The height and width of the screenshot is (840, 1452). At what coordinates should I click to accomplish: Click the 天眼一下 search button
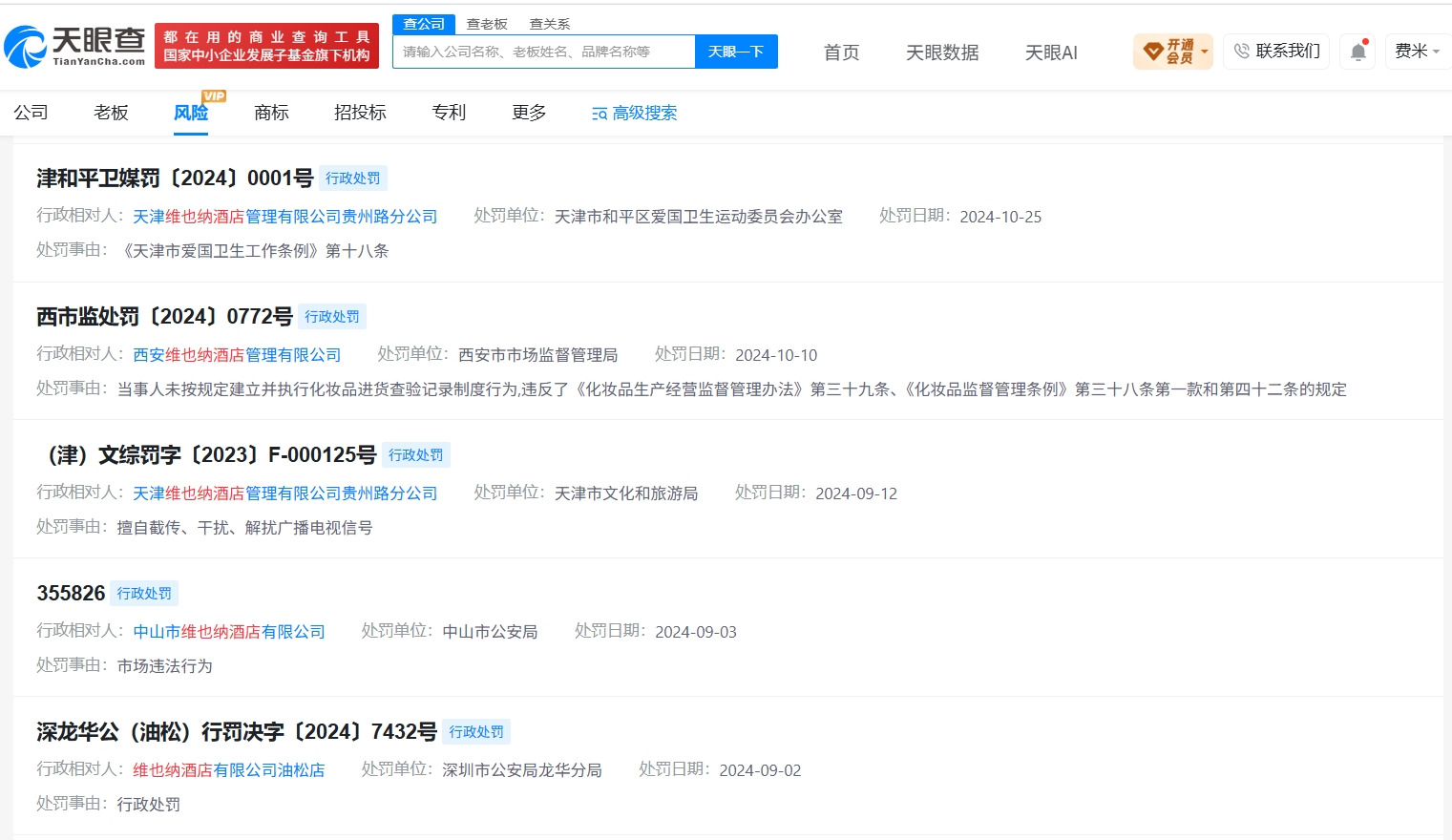tap(736, 52)
